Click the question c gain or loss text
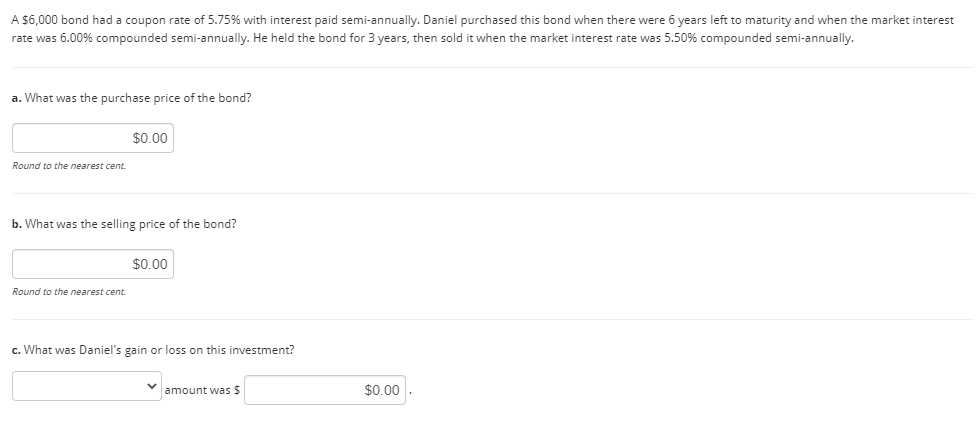 158,350
